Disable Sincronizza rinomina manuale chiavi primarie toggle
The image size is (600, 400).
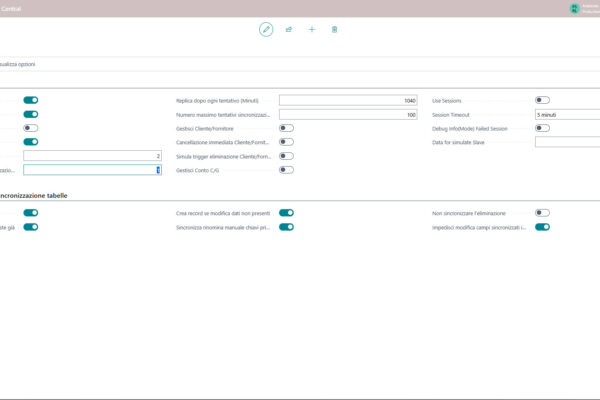tap(286, 227)
